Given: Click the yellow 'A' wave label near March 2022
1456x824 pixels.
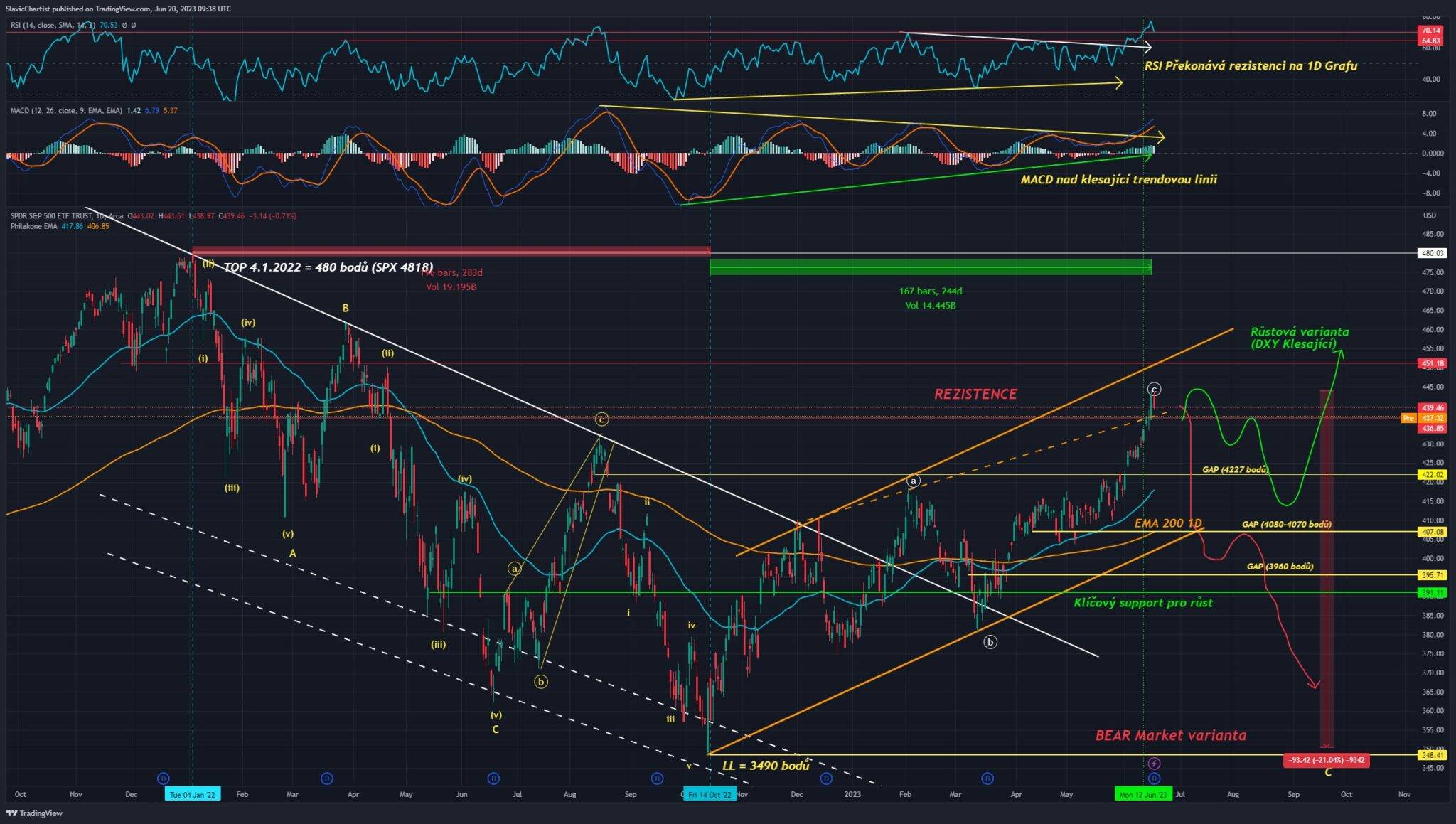Looking at the screenshot, I should [292, 553].
